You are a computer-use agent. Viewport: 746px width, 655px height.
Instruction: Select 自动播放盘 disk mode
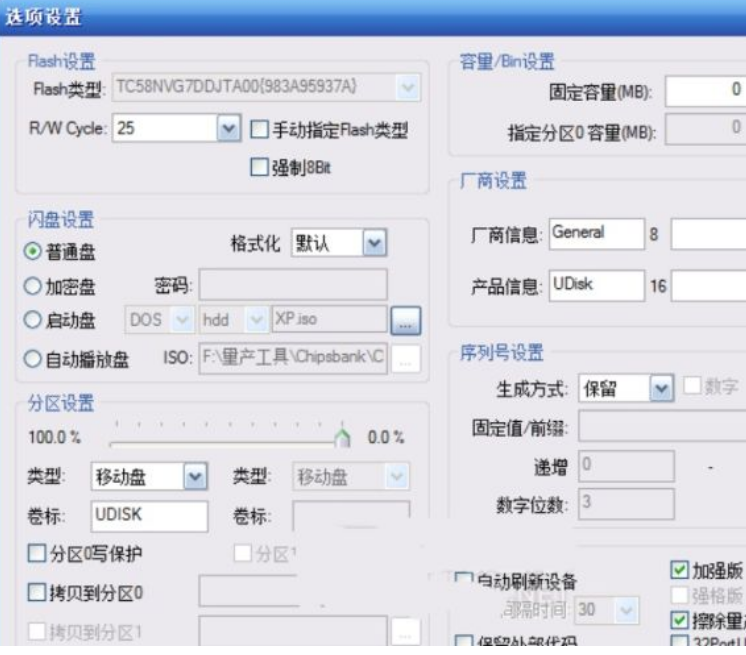(x=33, y=358)
